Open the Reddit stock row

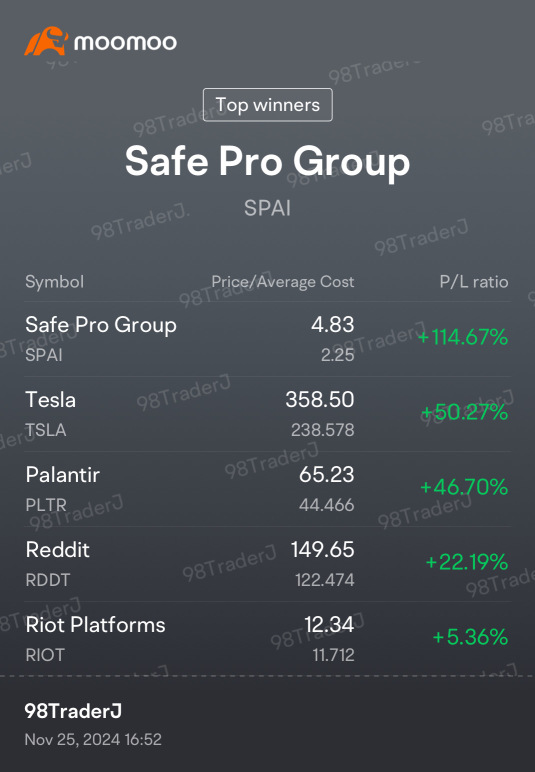click(x=267, y=564)
